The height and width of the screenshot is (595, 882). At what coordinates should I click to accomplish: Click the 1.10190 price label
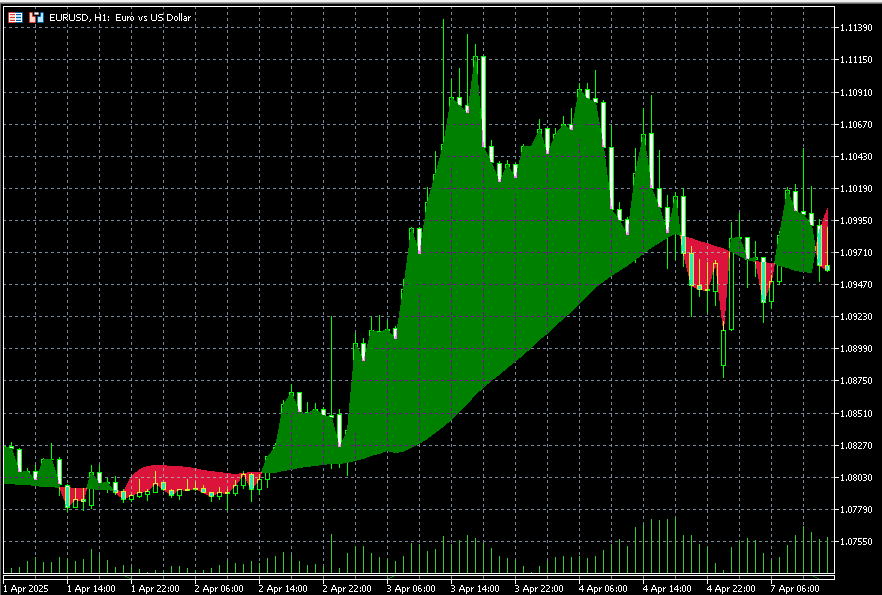[x=856, y=188]
